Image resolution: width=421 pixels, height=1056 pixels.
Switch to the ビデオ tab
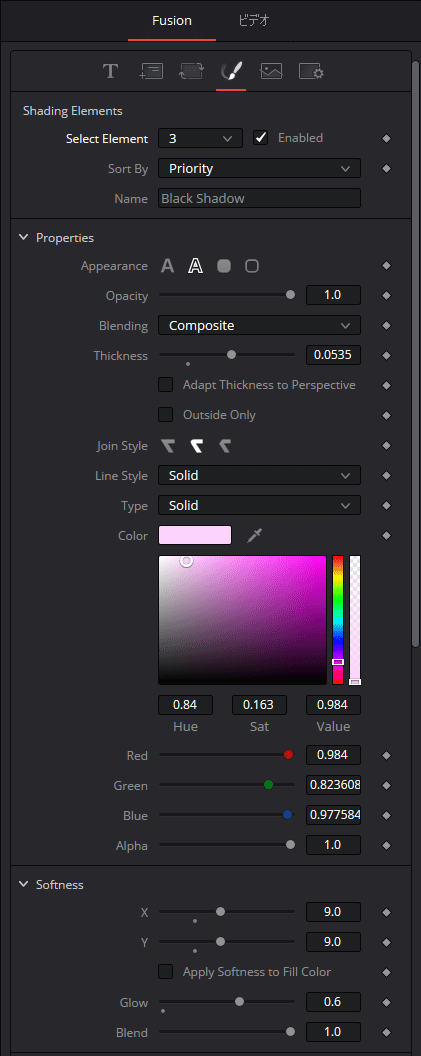point(254,21)
